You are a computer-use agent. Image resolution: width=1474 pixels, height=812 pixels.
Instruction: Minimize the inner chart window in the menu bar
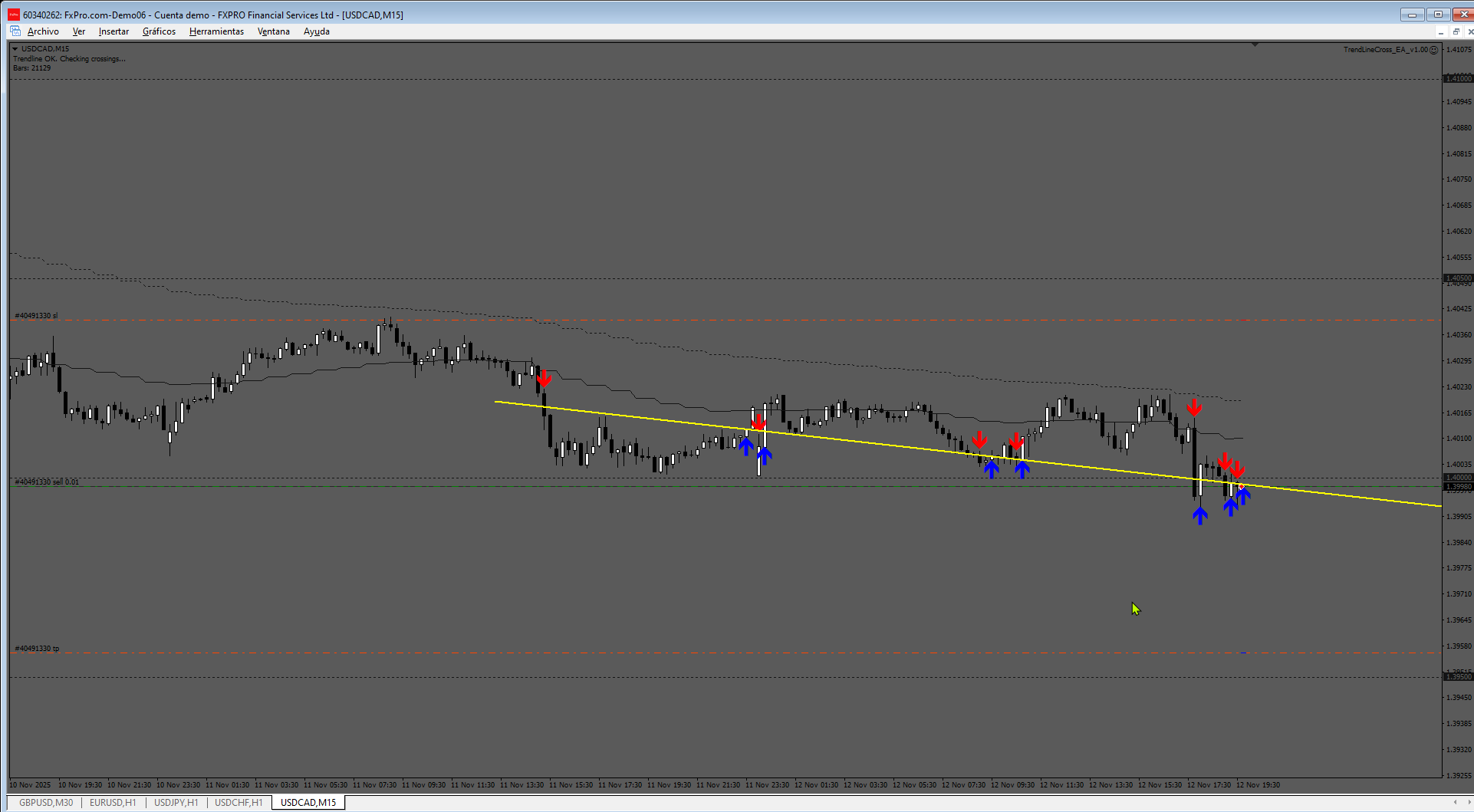pos(1441,32)
